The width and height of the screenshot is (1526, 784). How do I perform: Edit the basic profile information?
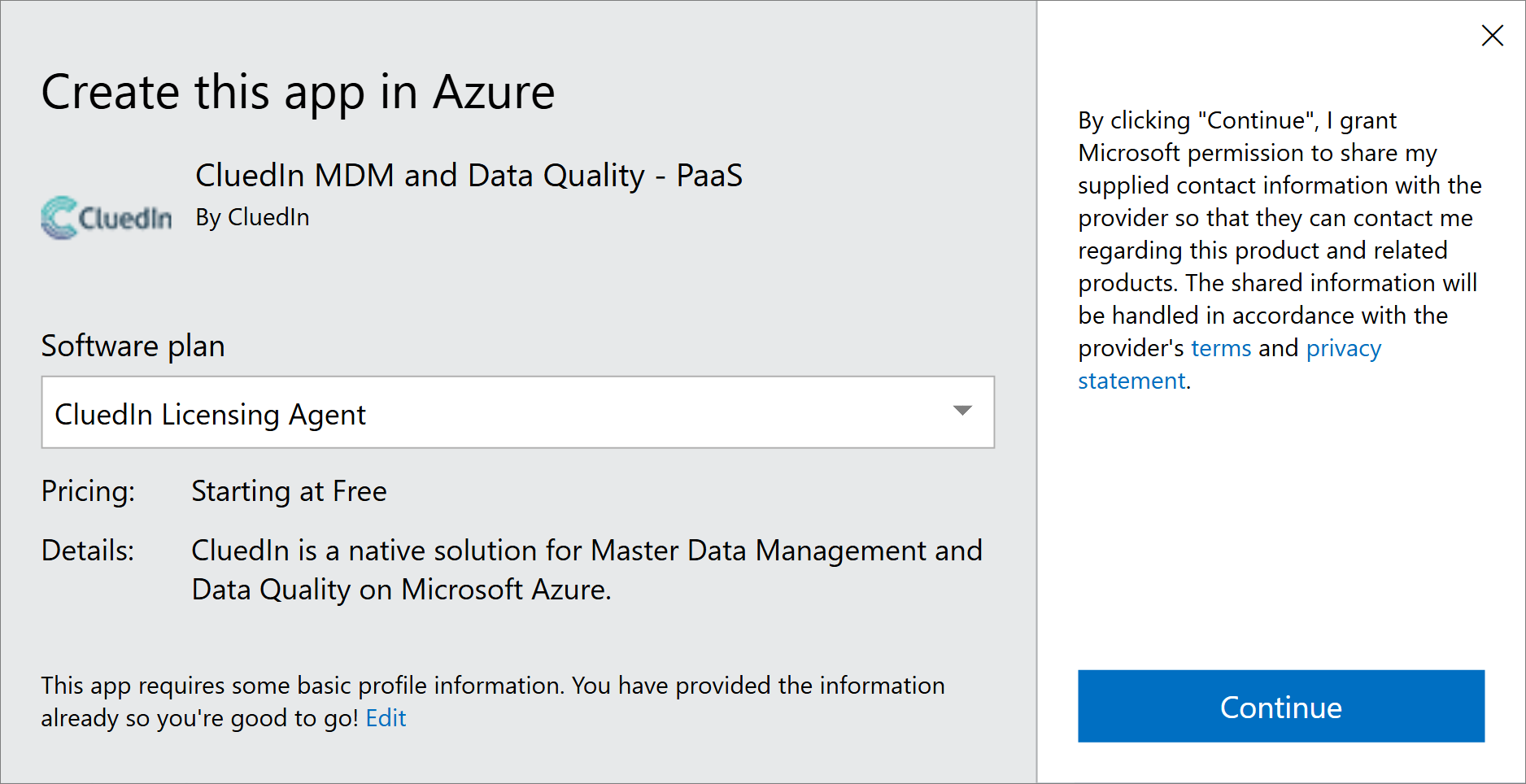click(x=386, y=718)
